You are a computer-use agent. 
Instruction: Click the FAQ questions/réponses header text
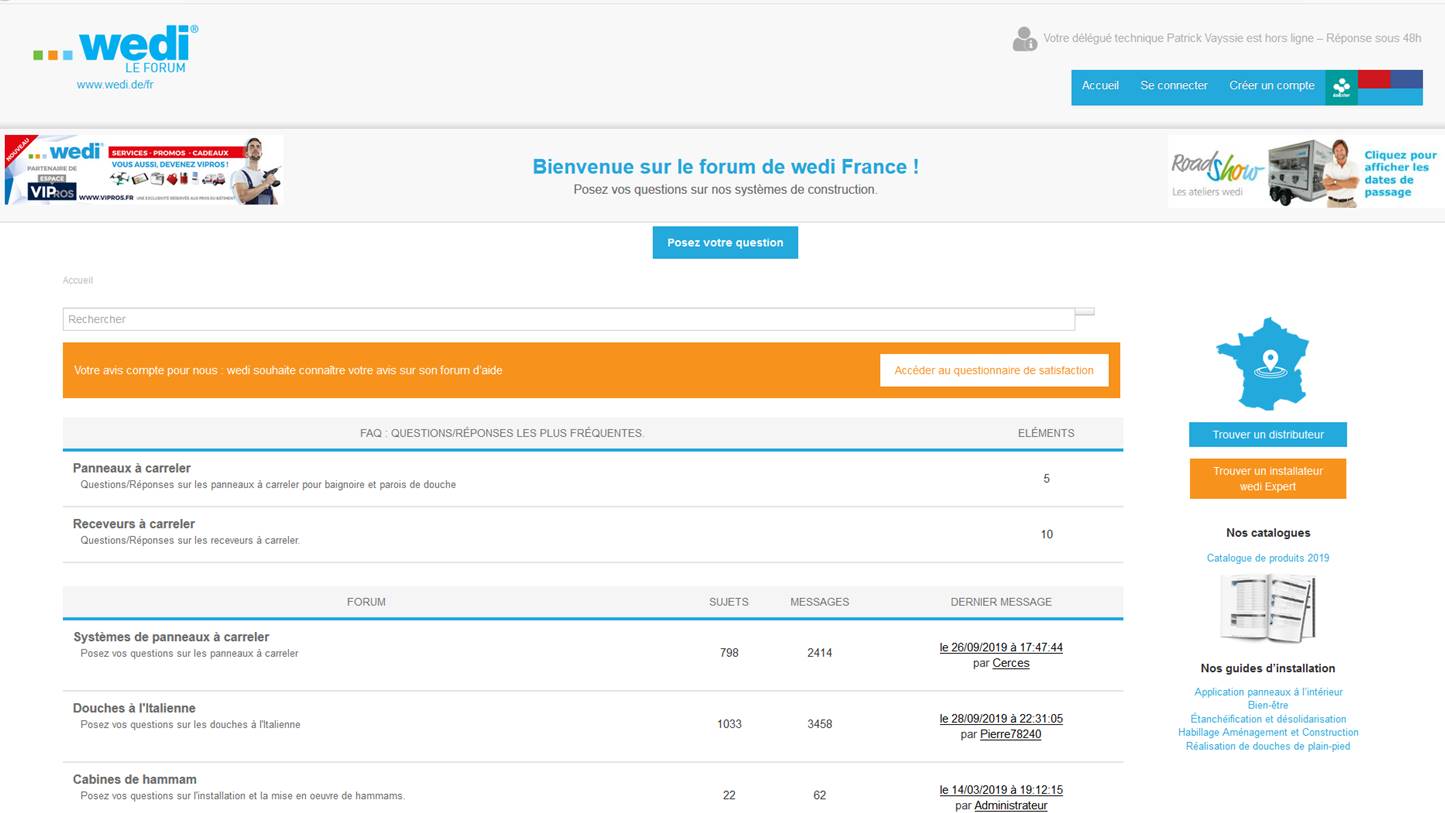click(x=502, y=434)
